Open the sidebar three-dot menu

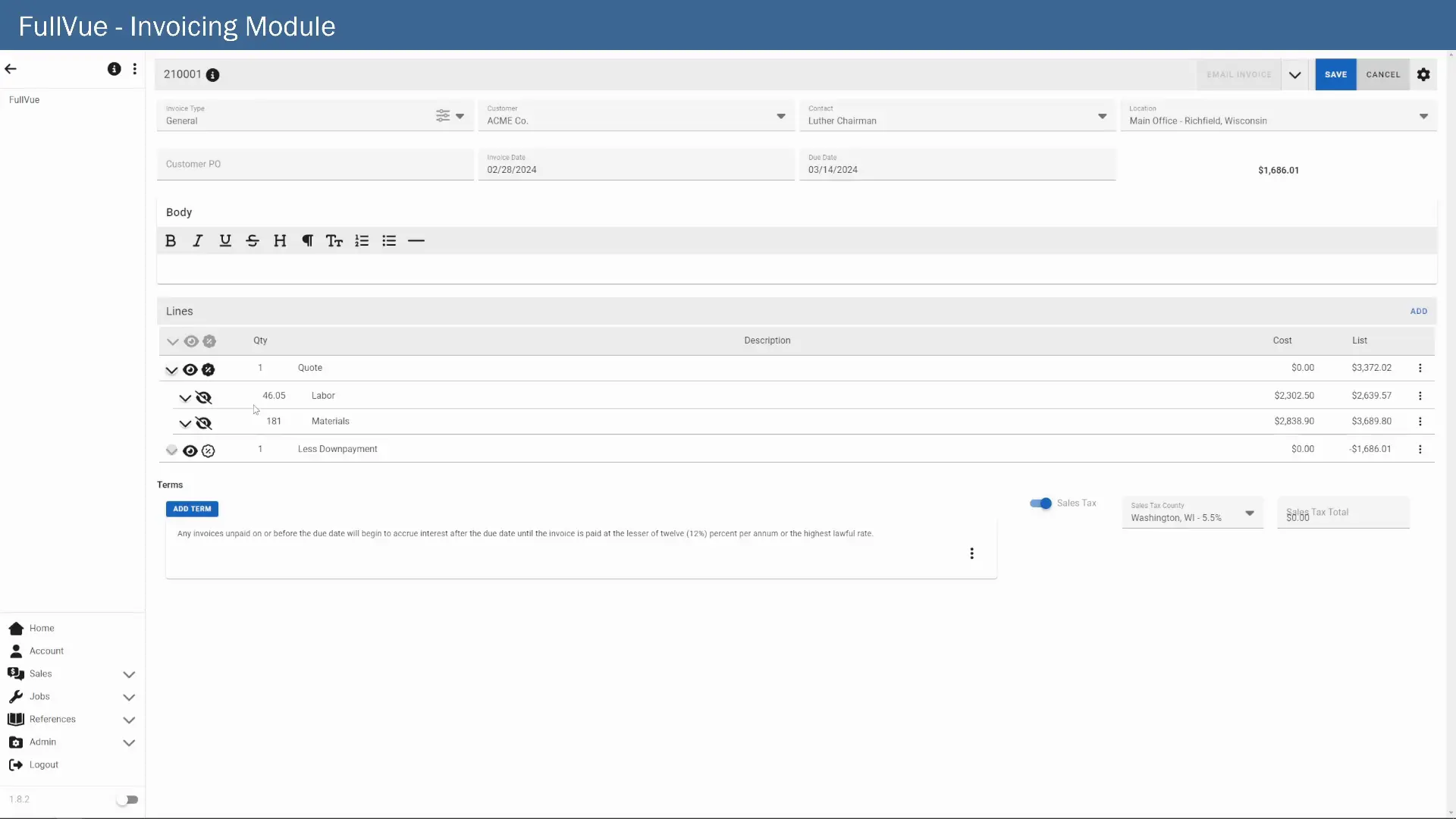pos(135,69)
